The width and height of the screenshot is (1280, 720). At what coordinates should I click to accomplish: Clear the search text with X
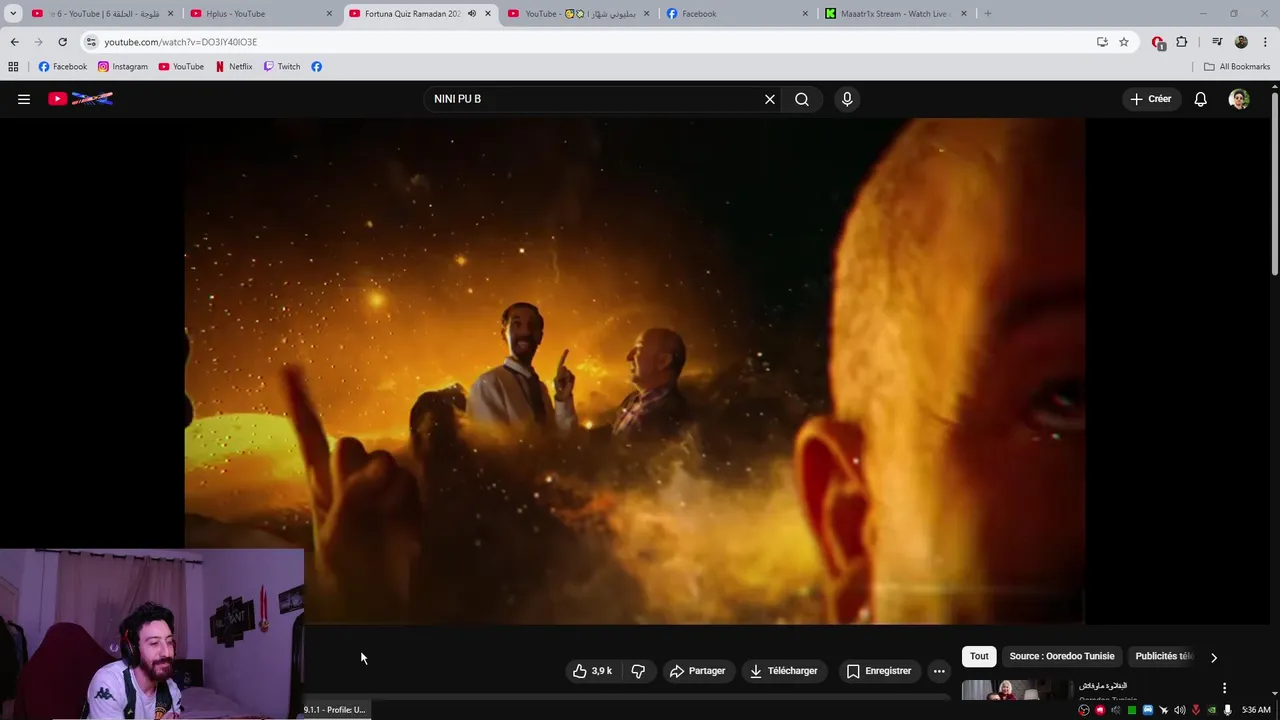(770, 99)
